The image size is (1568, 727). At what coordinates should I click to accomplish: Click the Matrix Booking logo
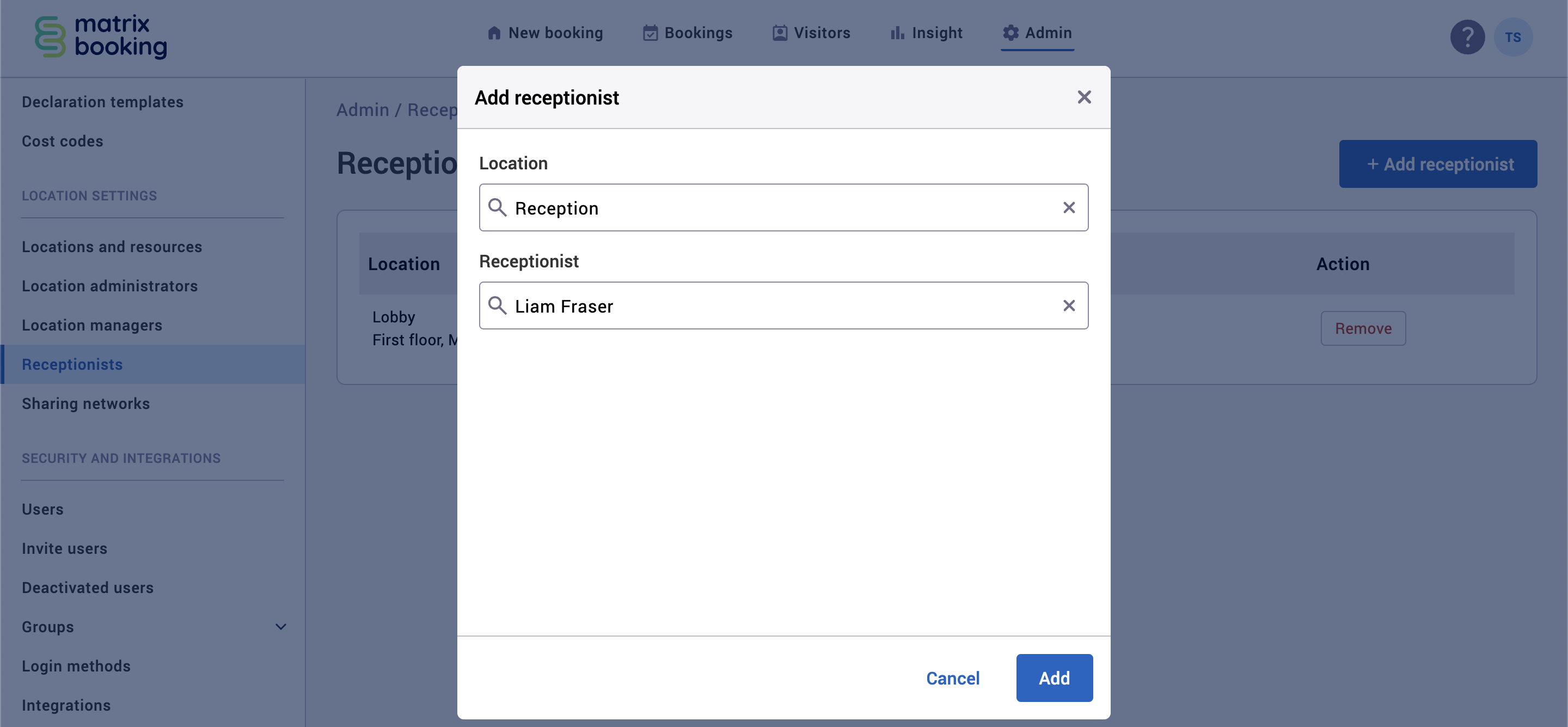point(100,36)
